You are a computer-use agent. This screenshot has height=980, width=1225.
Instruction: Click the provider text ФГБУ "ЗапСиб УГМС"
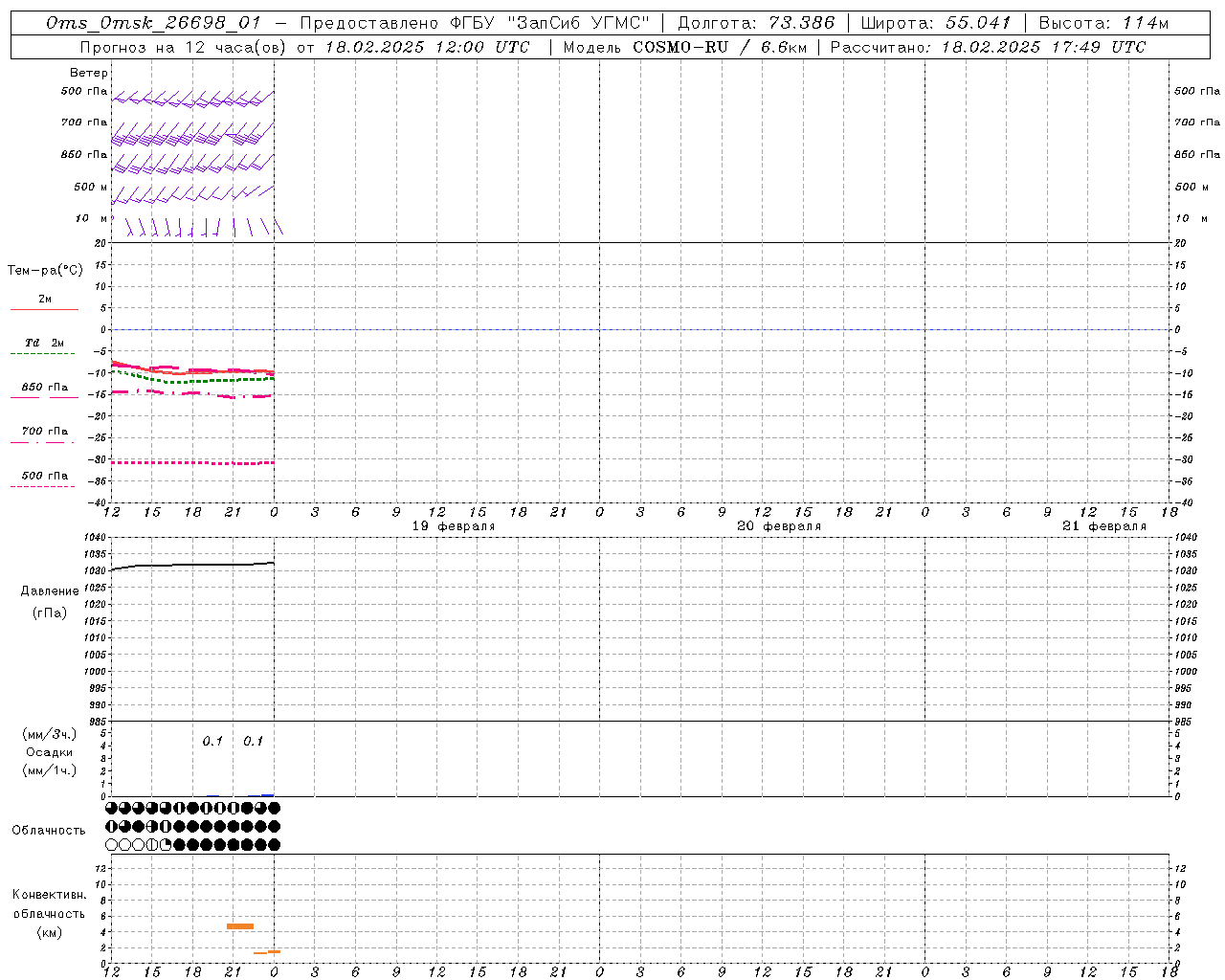click(550, 23)
